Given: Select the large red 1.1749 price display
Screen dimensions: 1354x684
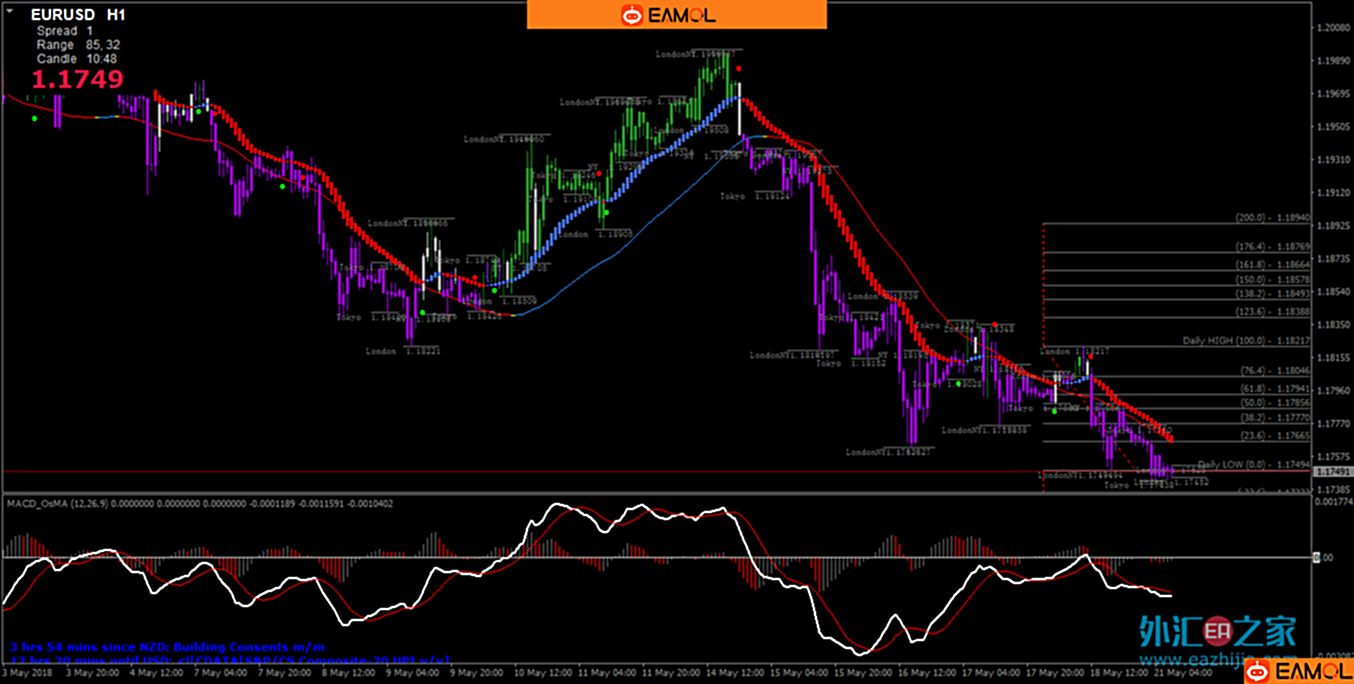Looking at the screenshot, I should pyautogui.click(x=78, y=79).
